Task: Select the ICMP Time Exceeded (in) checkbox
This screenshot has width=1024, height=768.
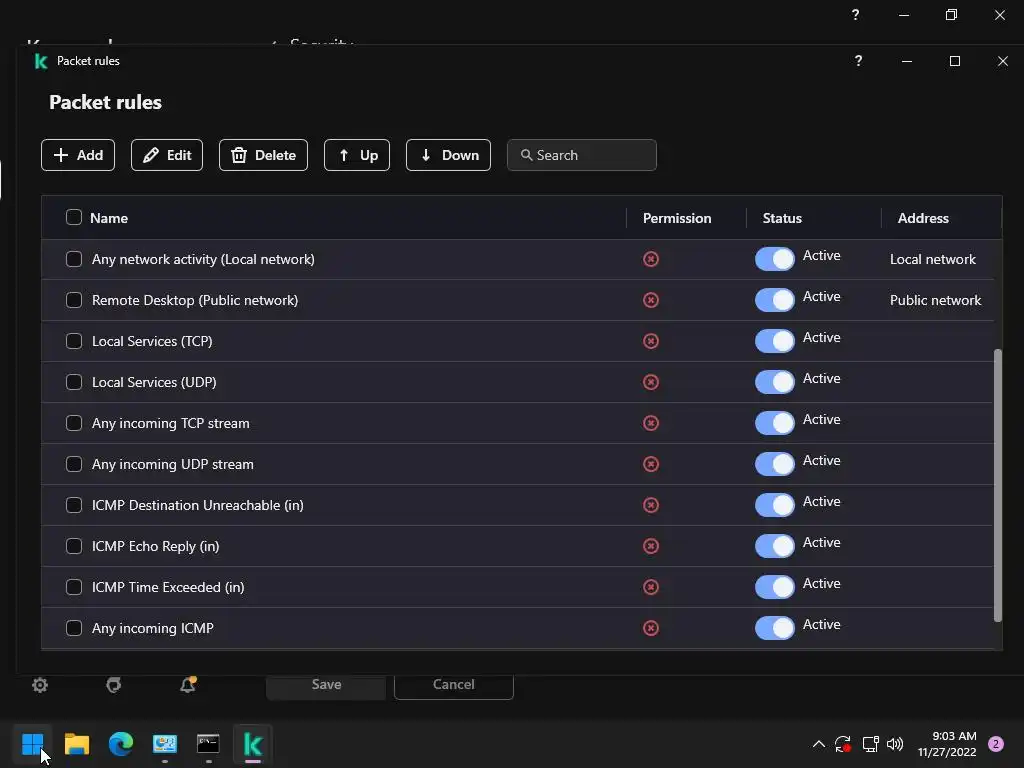Action: [74, 587]
